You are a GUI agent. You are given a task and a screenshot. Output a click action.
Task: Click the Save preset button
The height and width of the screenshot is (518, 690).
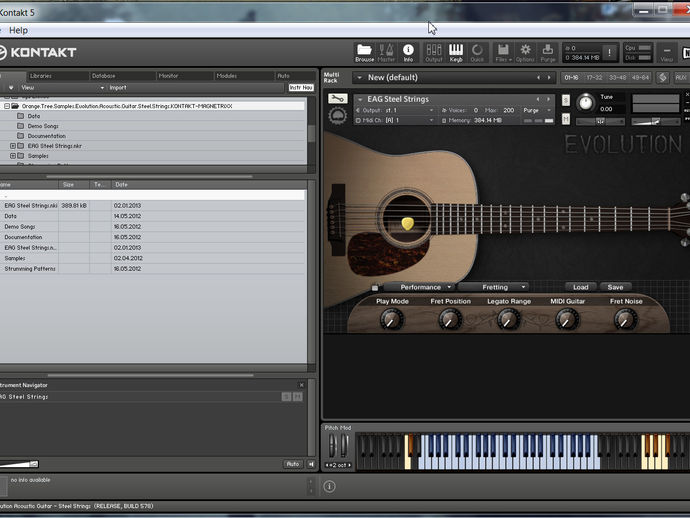click(615, 287)
